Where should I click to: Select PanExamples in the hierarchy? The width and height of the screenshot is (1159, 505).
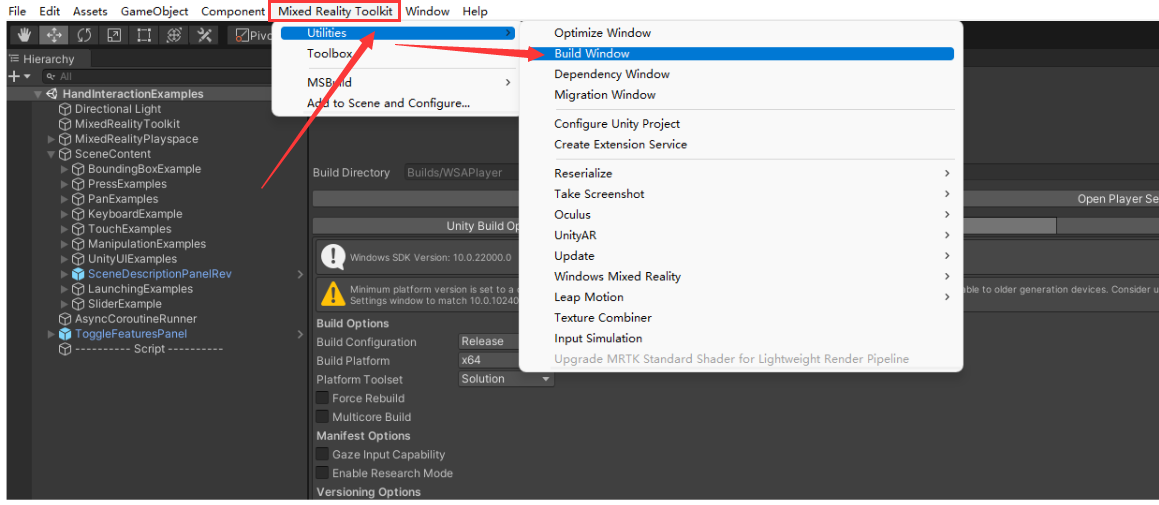coord(123,199)
